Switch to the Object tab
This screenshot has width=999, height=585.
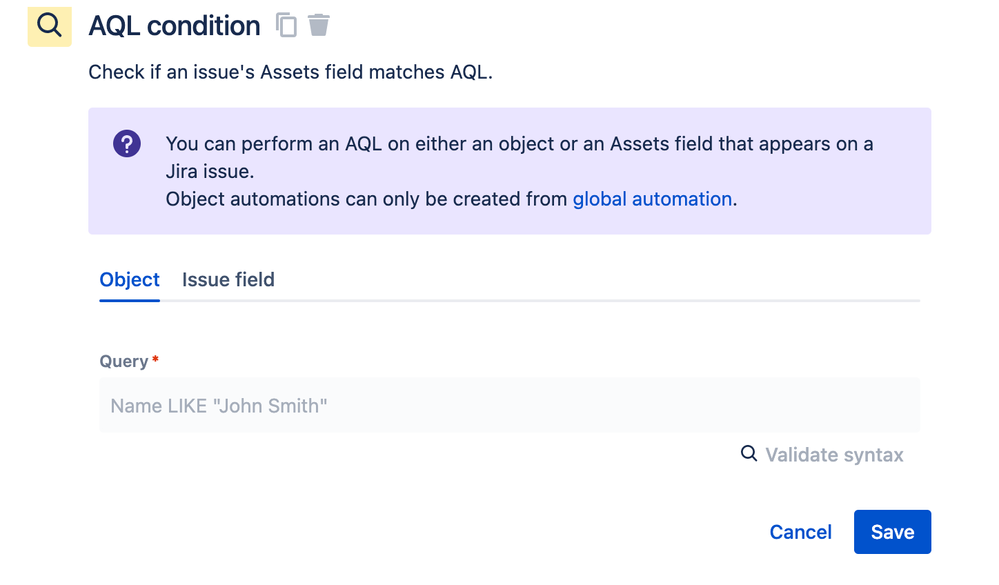[129, 280]
